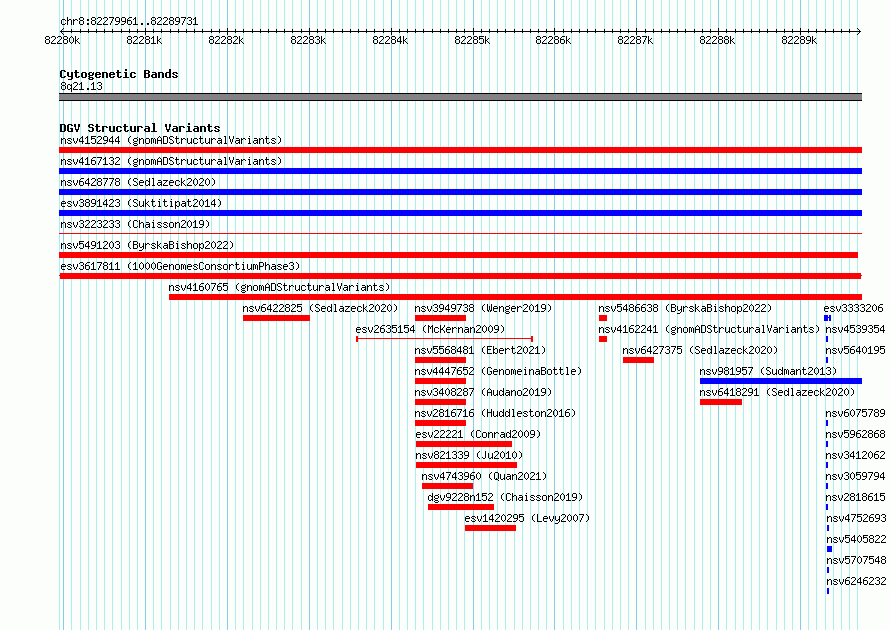Click the nsv4167132 gnomAD variant label
This screenshot has height=630, width=890.
point(171,161)
